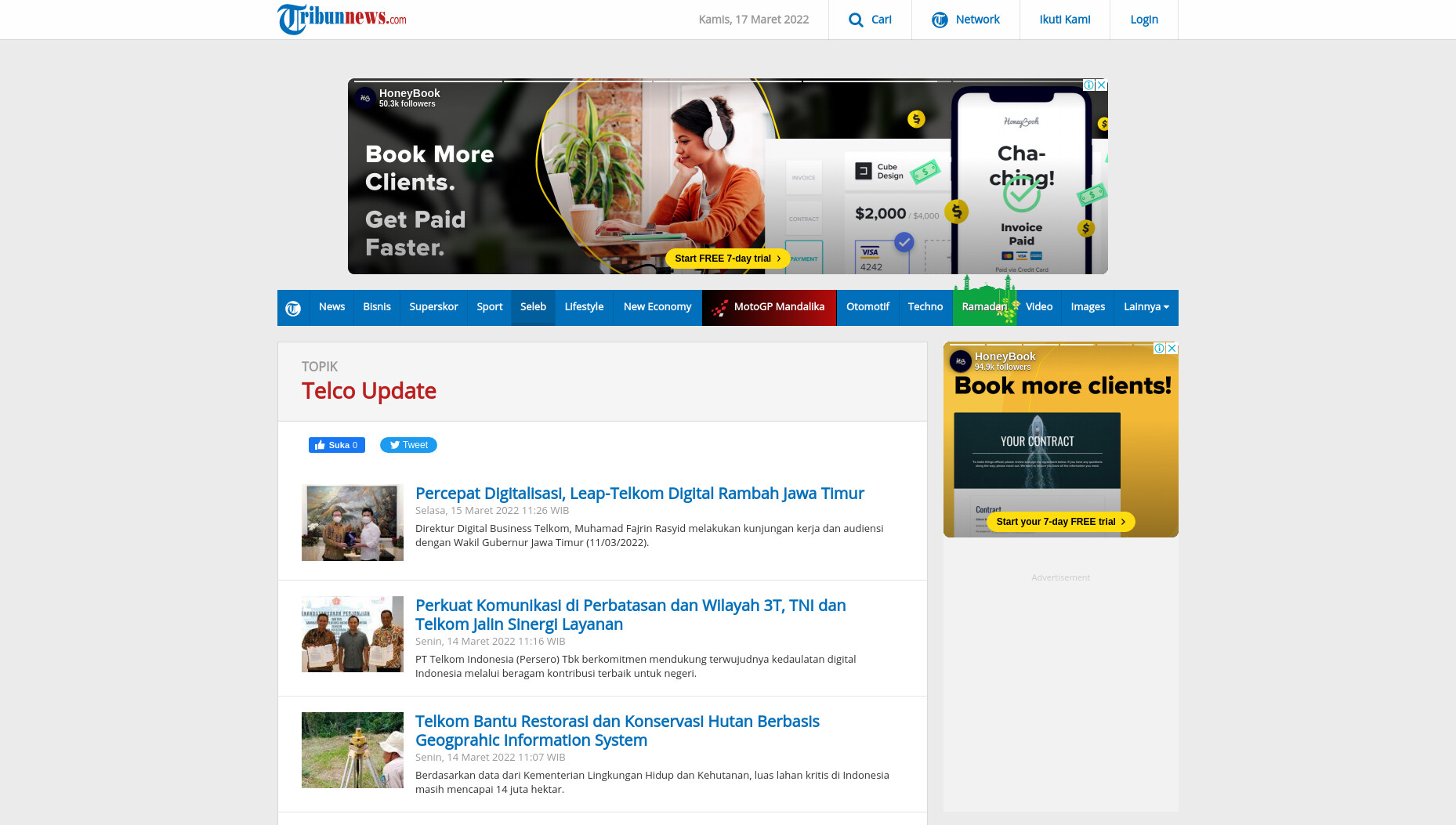Open ad info icon on top banner

click(x=1088, y=85)
